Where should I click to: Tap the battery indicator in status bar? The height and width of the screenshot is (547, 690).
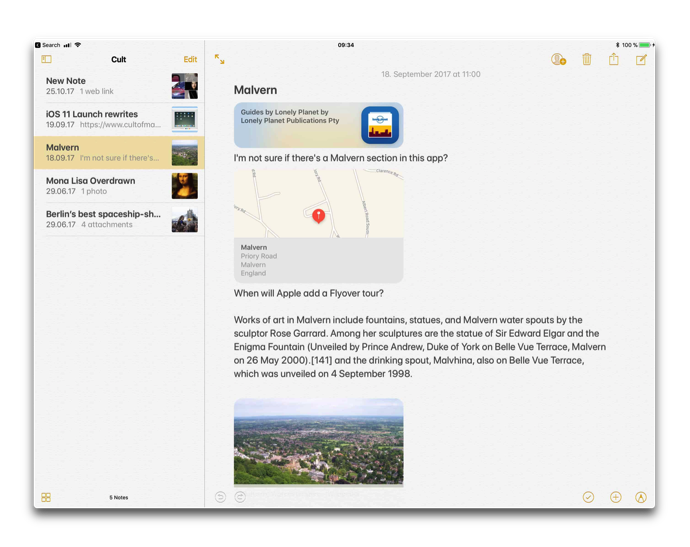(x=646, y=45)
